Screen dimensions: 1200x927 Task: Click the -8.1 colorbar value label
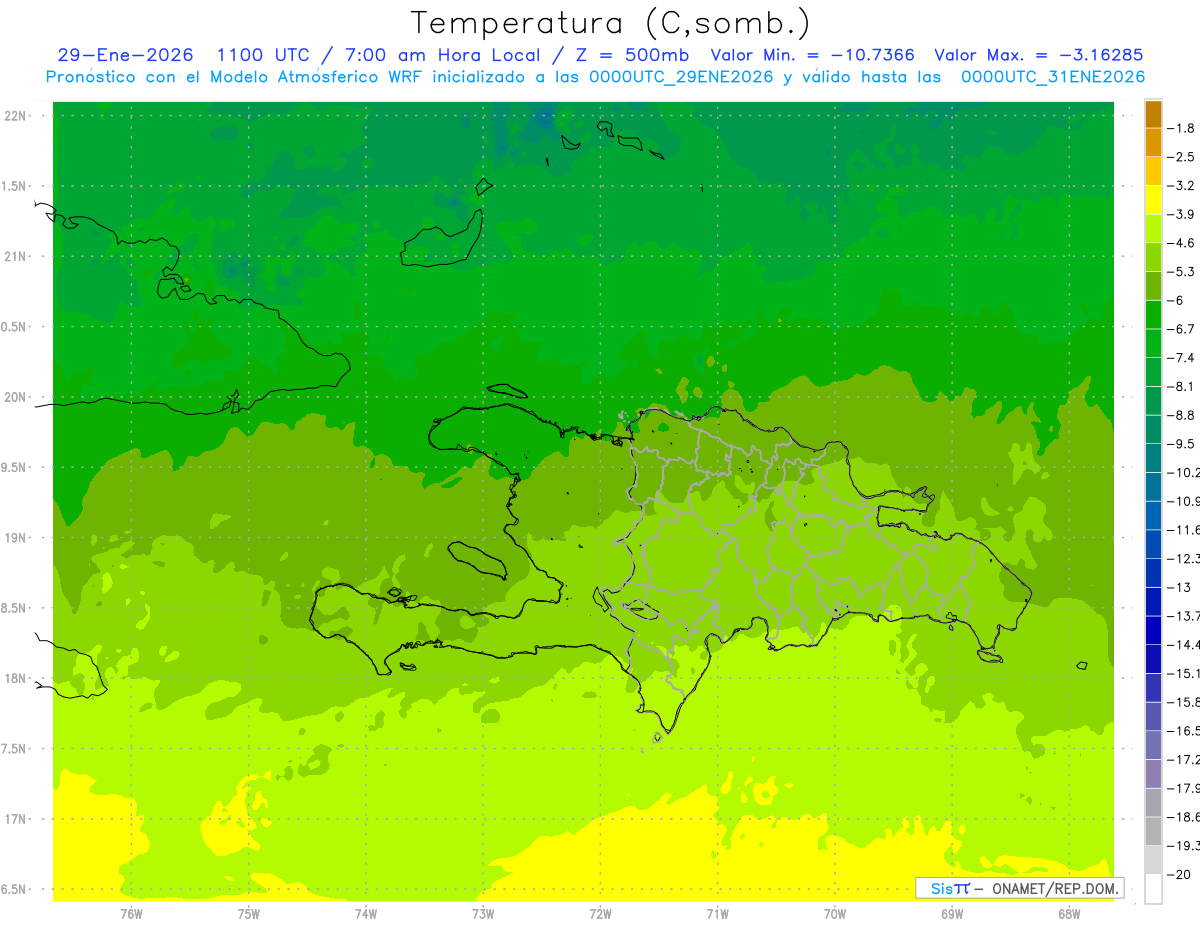coord(1181,386)
